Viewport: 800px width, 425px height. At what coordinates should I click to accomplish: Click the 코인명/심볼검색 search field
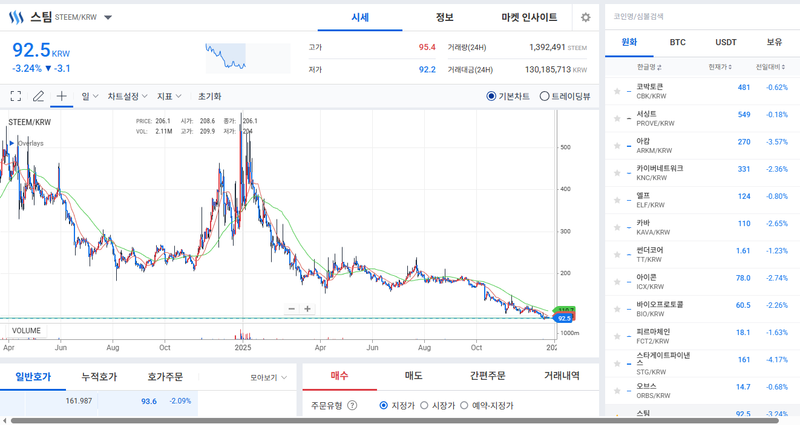700,16
